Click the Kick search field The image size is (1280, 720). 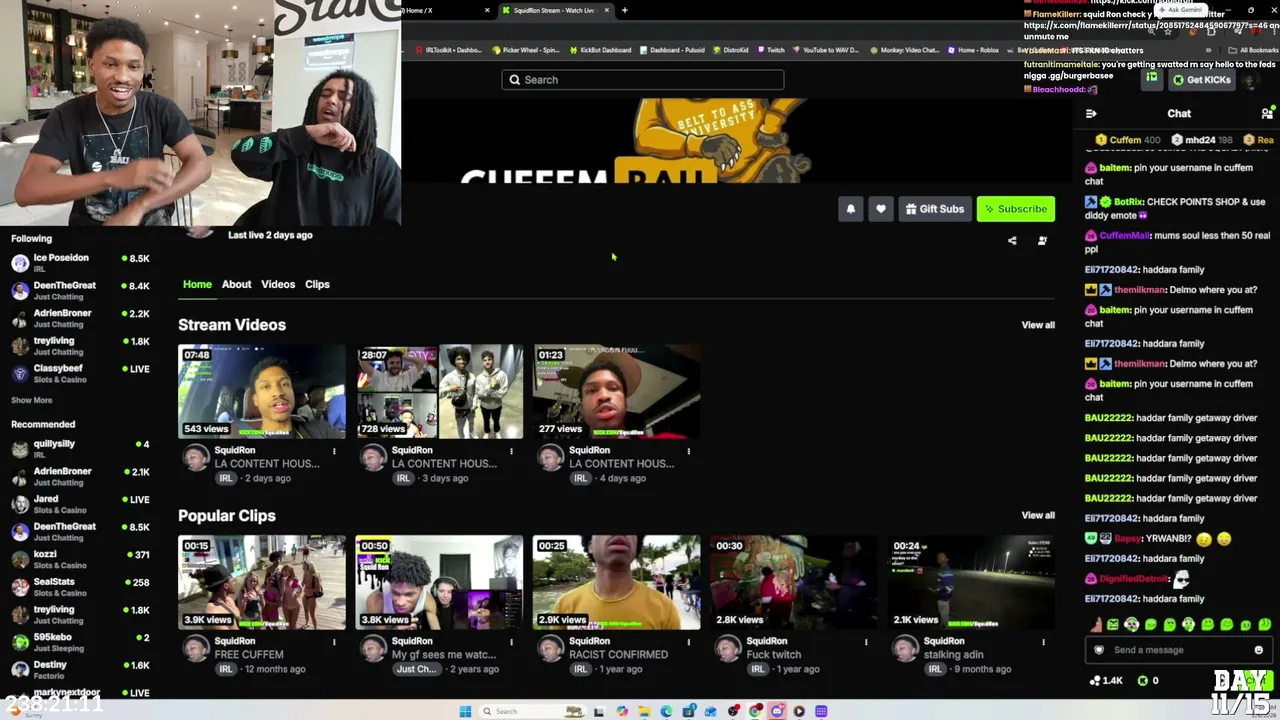643,80
